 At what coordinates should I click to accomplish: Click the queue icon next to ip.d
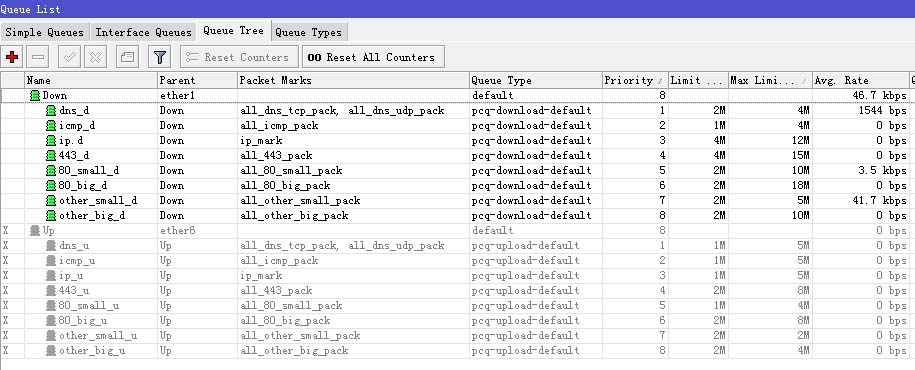pos(51,141)
